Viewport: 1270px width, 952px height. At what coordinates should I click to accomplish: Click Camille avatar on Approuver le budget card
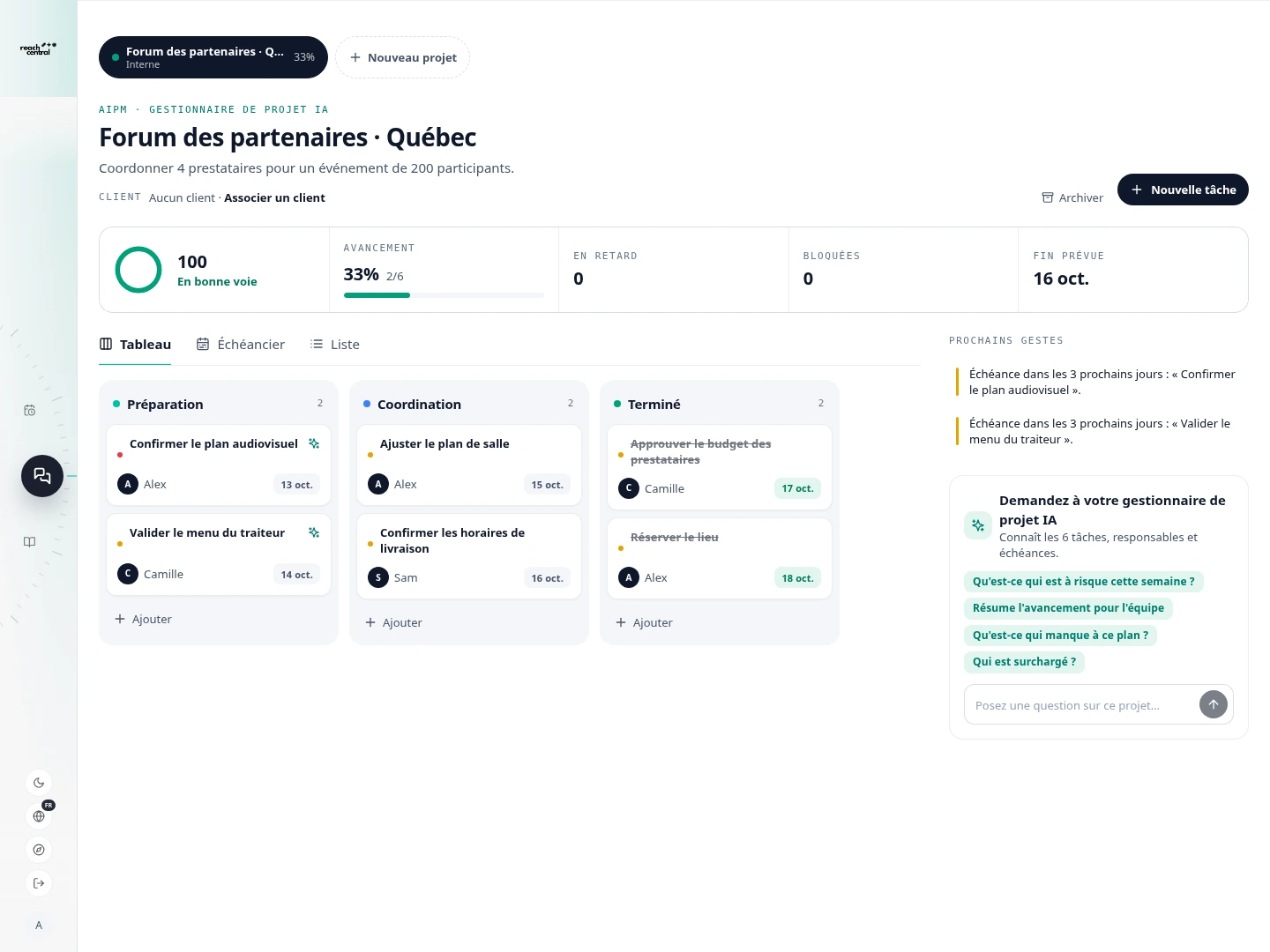(629, 488)
